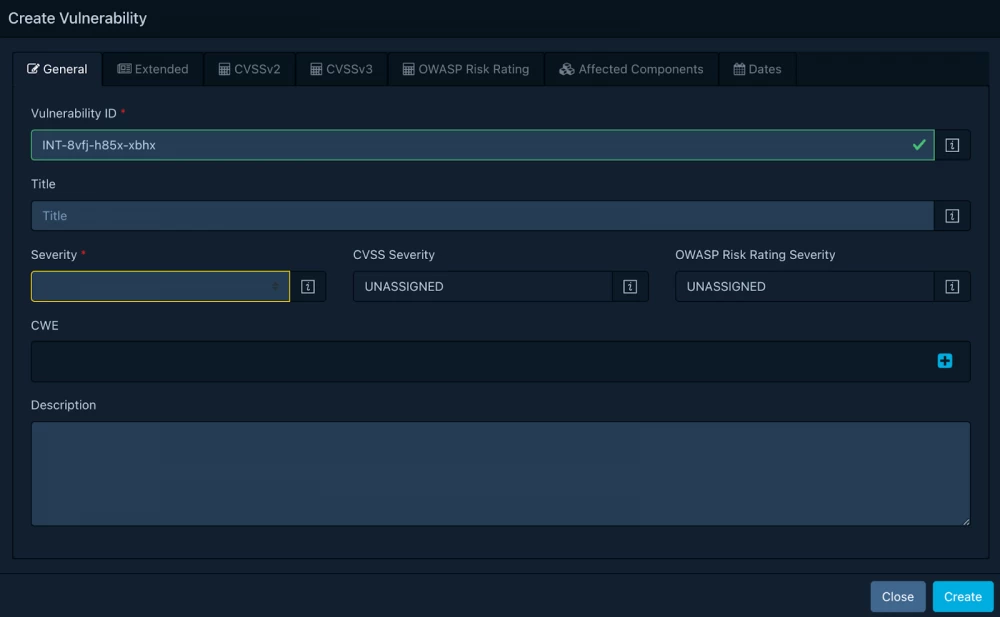Image resolution: width=1000 pixels, height=617 pixels.
Task: Click the Close button
Action: tap(897, 596)
